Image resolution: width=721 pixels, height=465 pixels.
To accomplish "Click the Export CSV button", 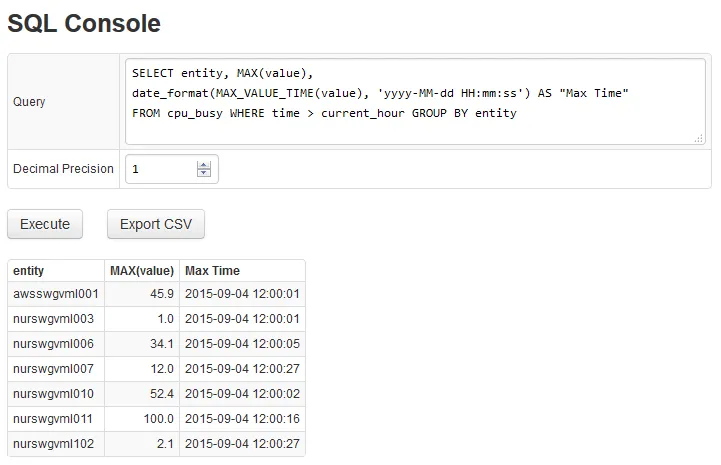I will coord(156,224).
